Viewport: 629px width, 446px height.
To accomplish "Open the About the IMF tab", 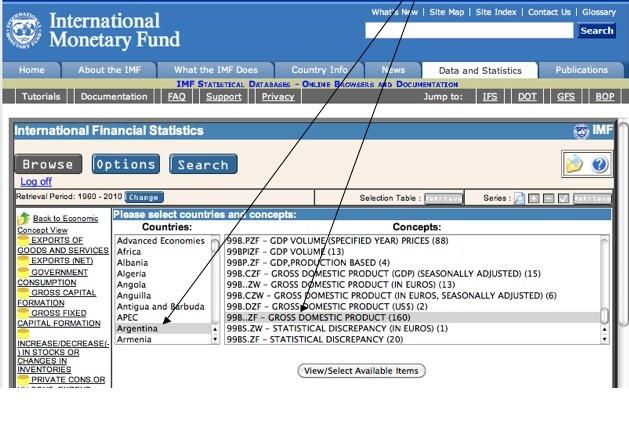I will pyautogui.click(x=110, y=70).
